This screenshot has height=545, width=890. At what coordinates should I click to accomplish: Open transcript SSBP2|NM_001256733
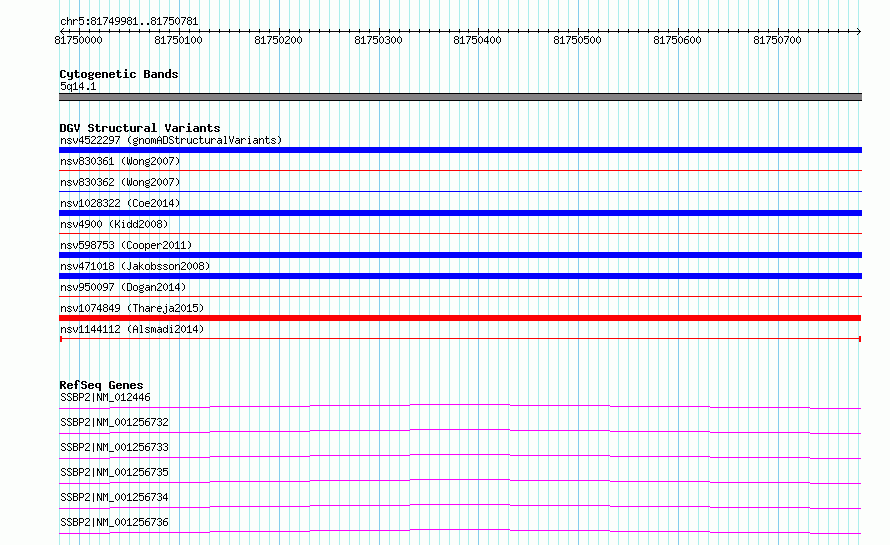pyautogui.click(x=114, y=447)
